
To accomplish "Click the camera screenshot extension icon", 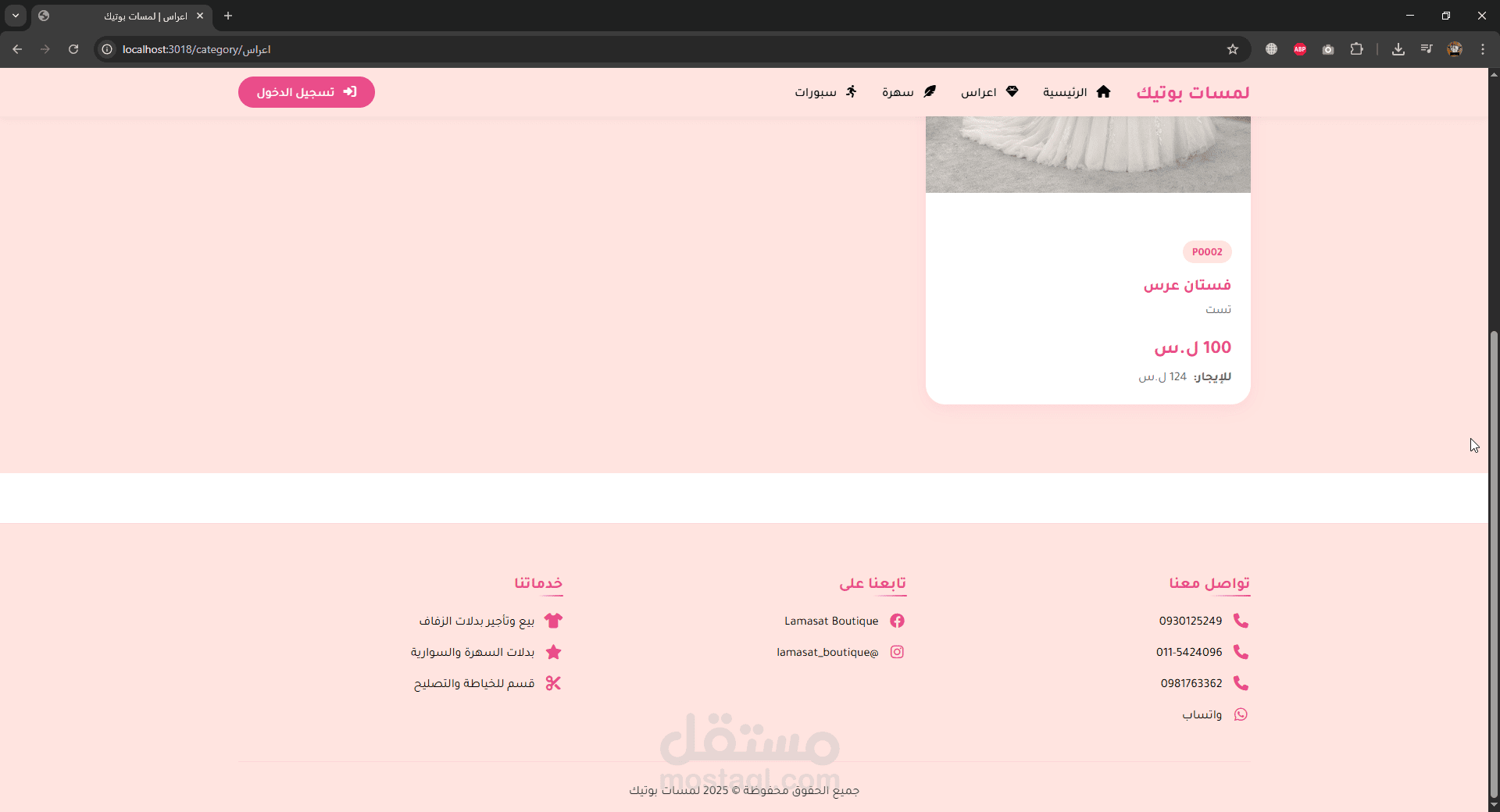I will (x=1328, y=49).
